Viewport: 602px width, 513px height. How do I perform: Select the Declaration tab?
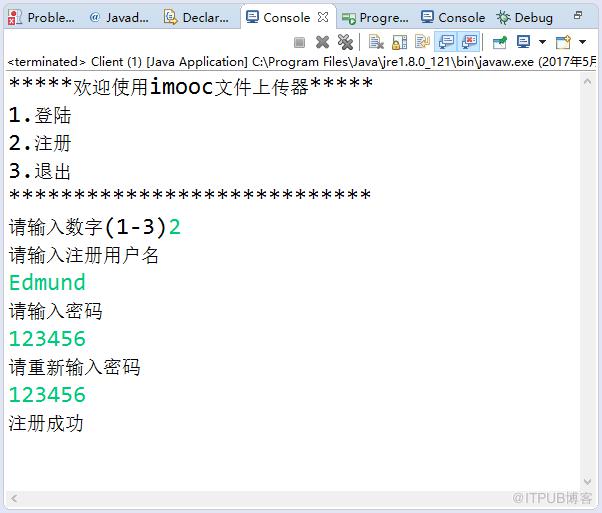pyautogui.click(x=197, y=17)
